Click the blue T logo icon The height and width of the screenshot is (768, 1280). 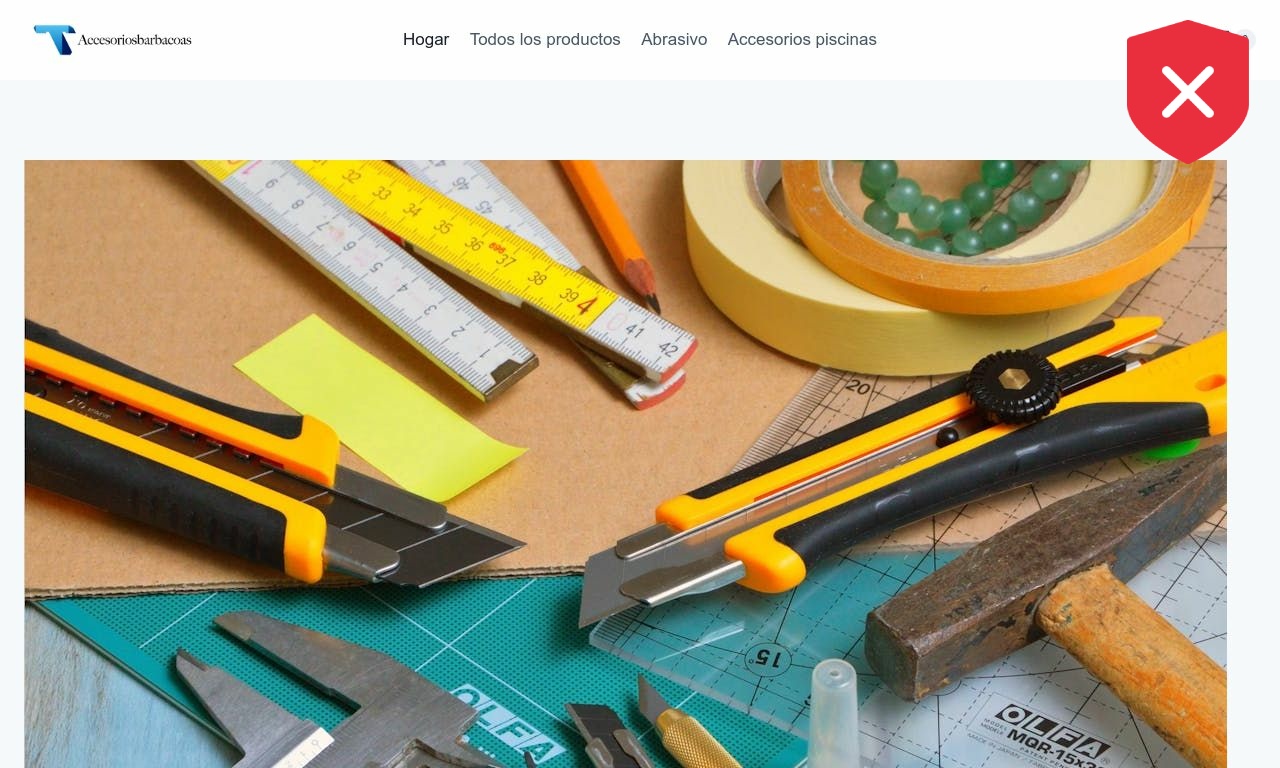[x=54, y=39]
